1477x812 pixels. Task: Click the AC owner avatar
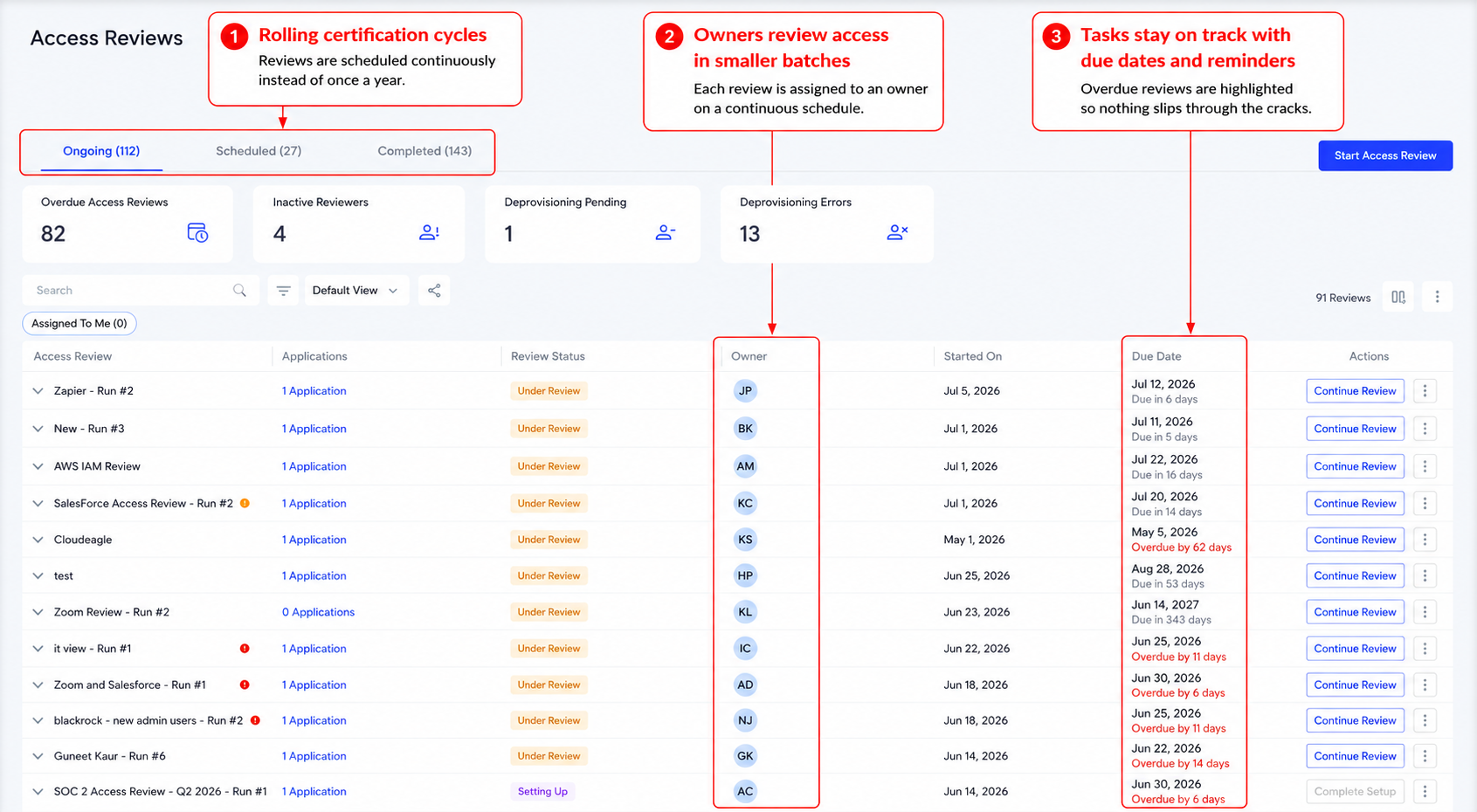(x=745, y=792)
